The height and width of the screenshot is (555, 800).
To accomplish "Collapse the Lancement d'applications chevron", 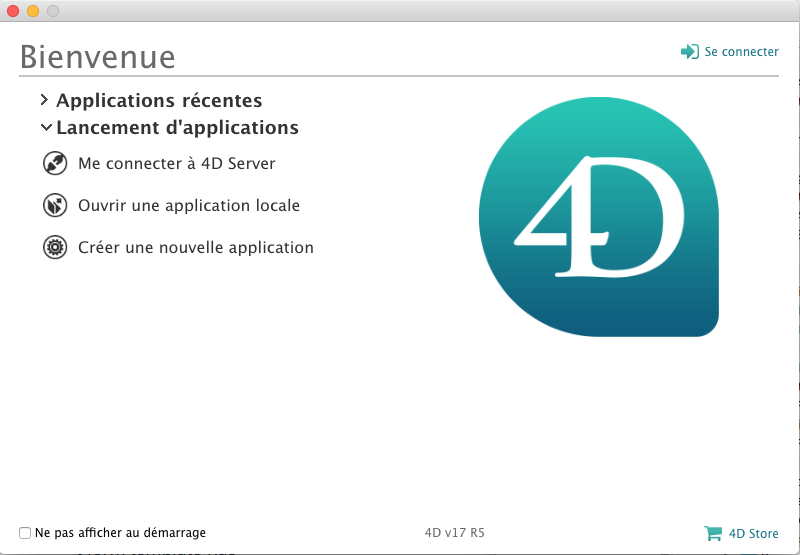I will [x=45, y=128].
